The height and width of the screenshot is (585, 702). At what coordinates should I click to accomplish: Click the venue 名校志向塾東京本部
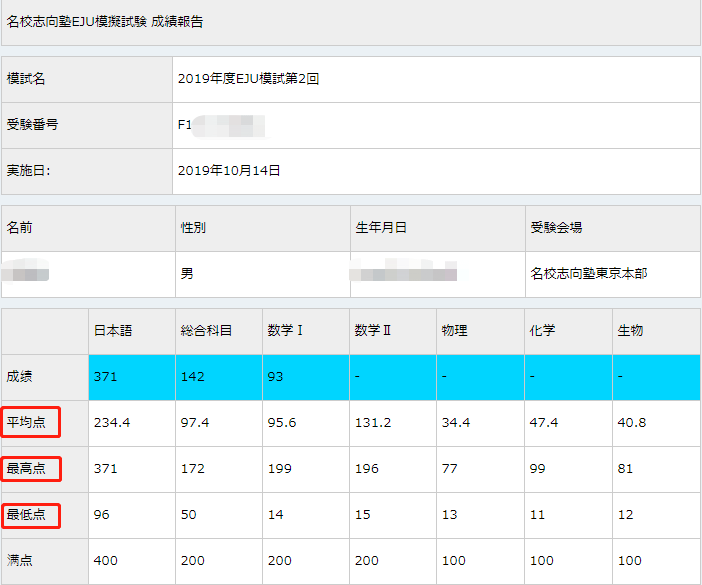pos(589,273)
